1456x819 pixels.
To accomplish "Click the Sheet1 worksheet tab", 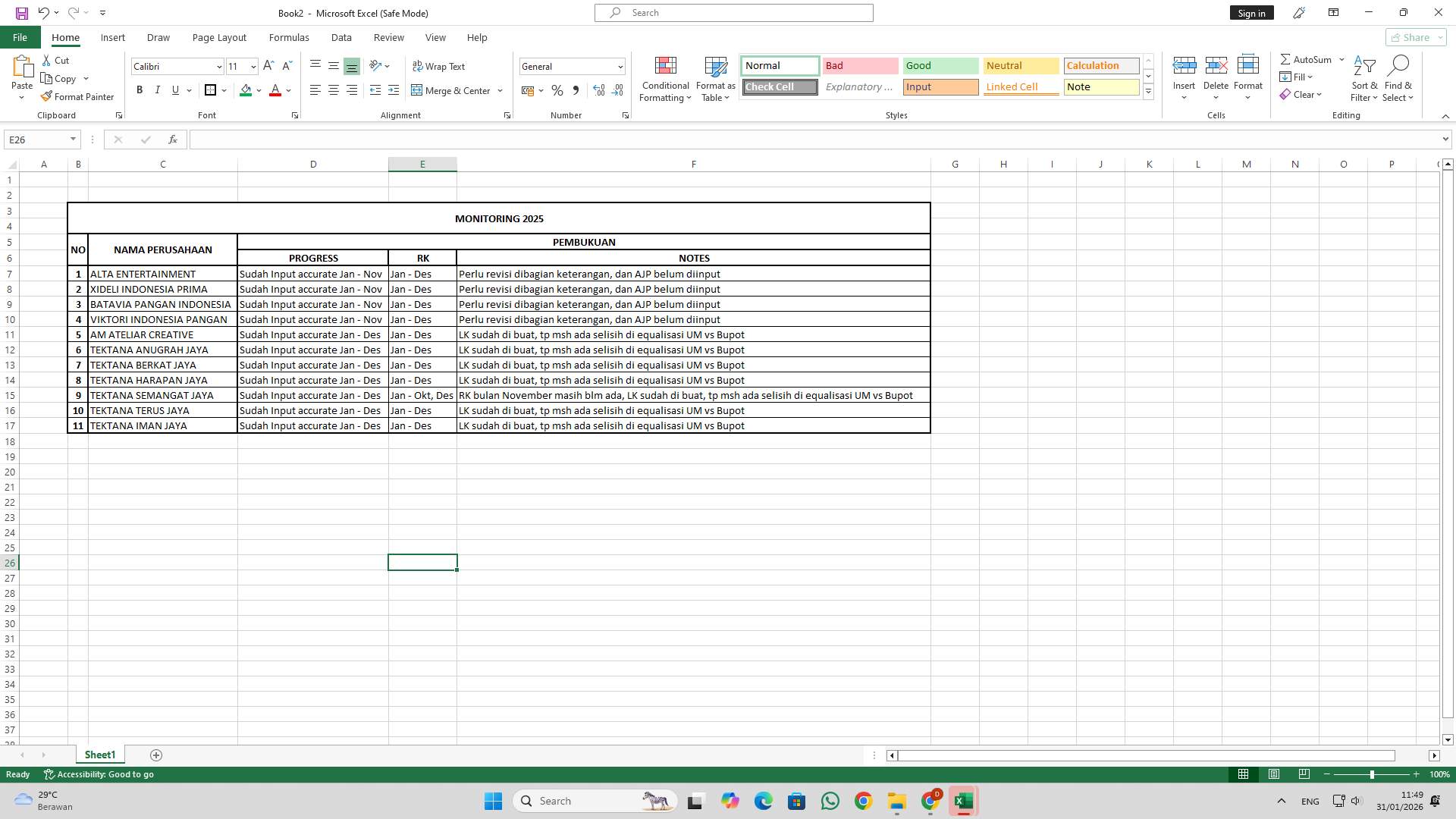I will 99,755.
